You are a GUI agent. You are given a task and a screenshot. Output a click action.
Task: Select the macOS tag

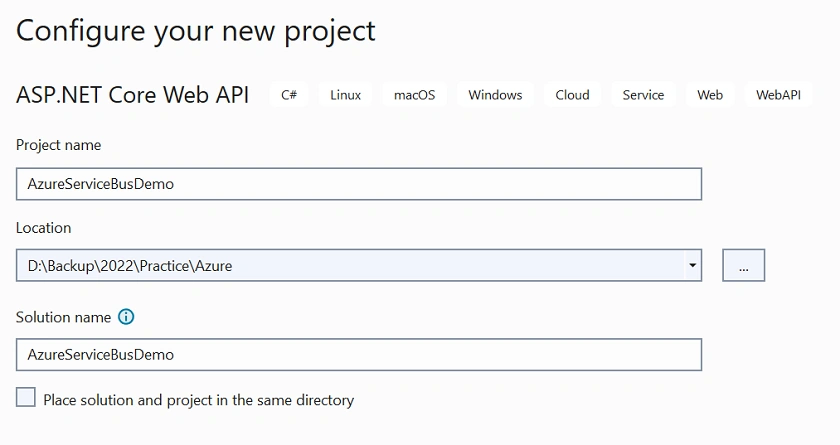(415, 95)
